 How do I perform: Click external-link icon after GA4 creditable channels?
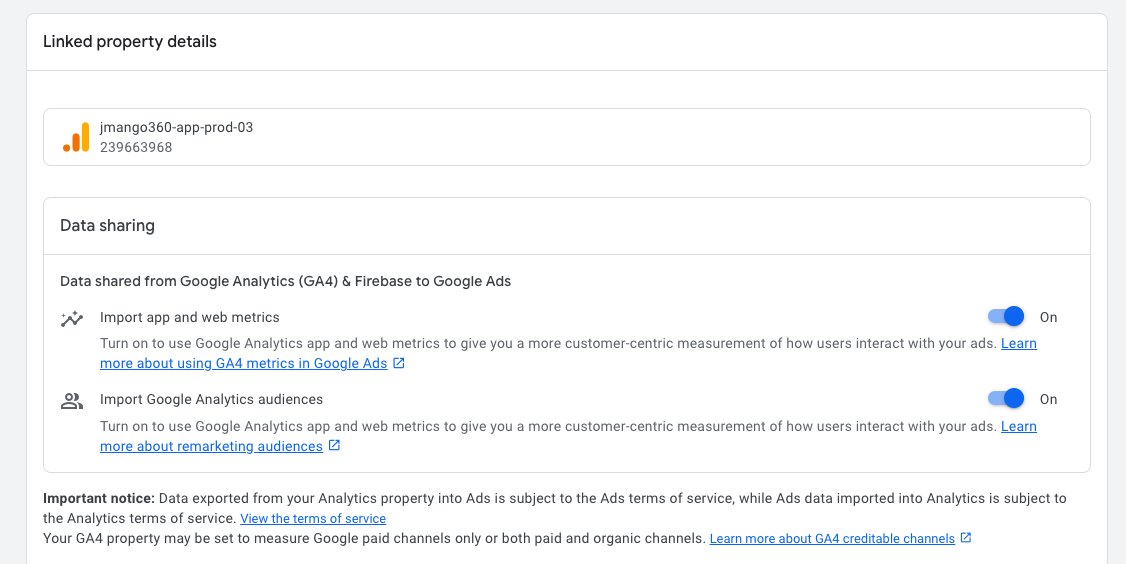[966, 538]
